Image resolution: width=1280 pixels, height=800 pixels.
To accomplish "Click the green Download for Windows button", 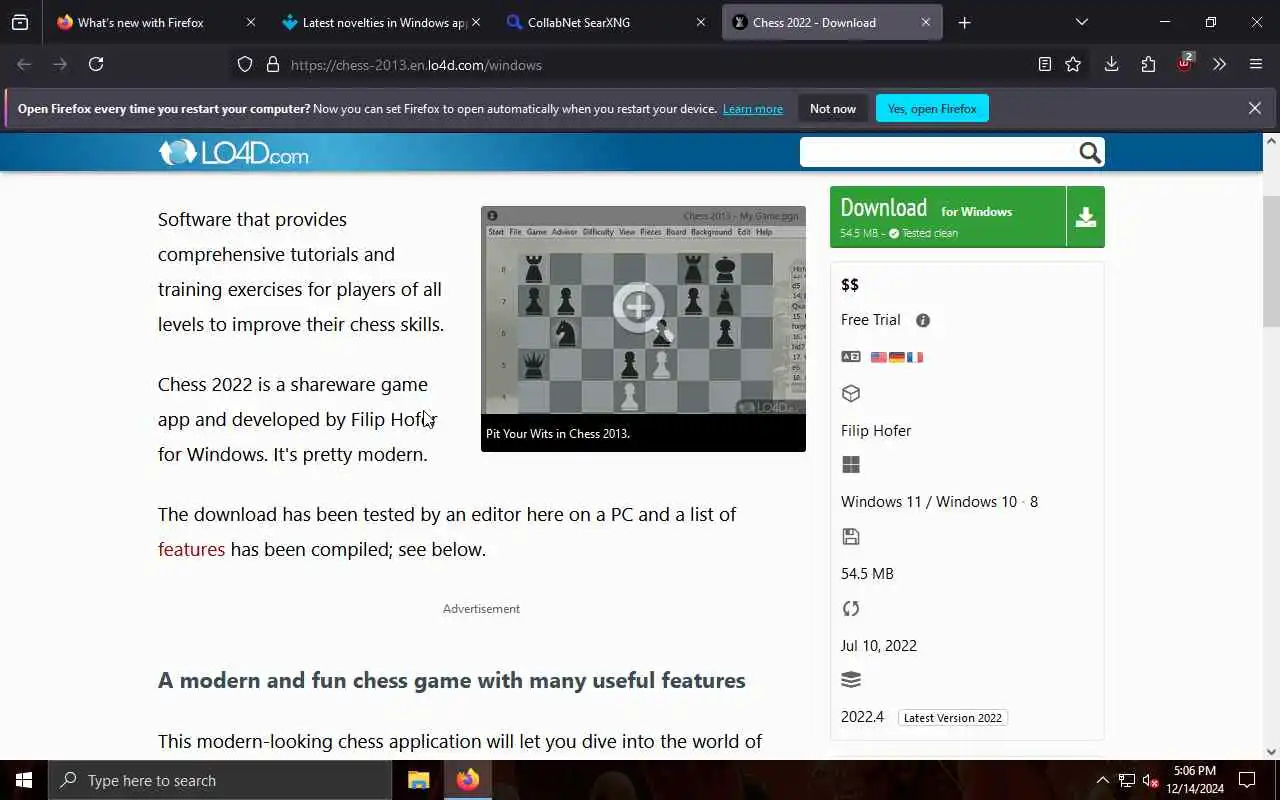I will click(948, 217).
